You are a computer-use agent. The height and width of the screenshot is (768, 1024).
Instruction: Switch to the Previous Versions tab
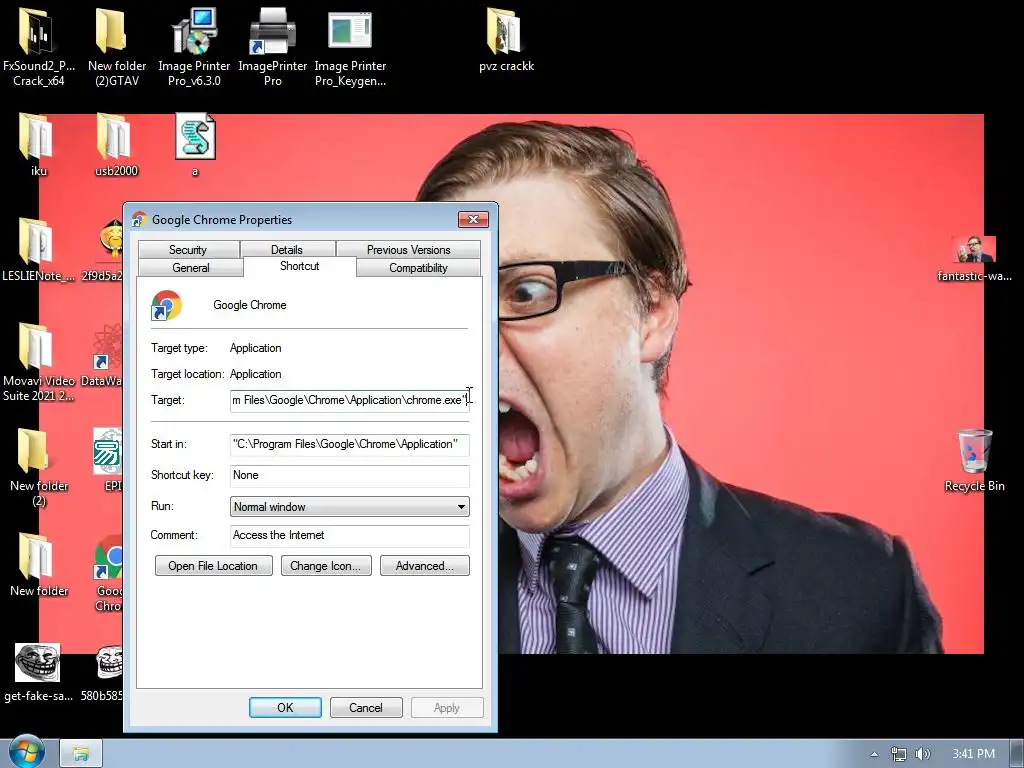coord(408,249)
